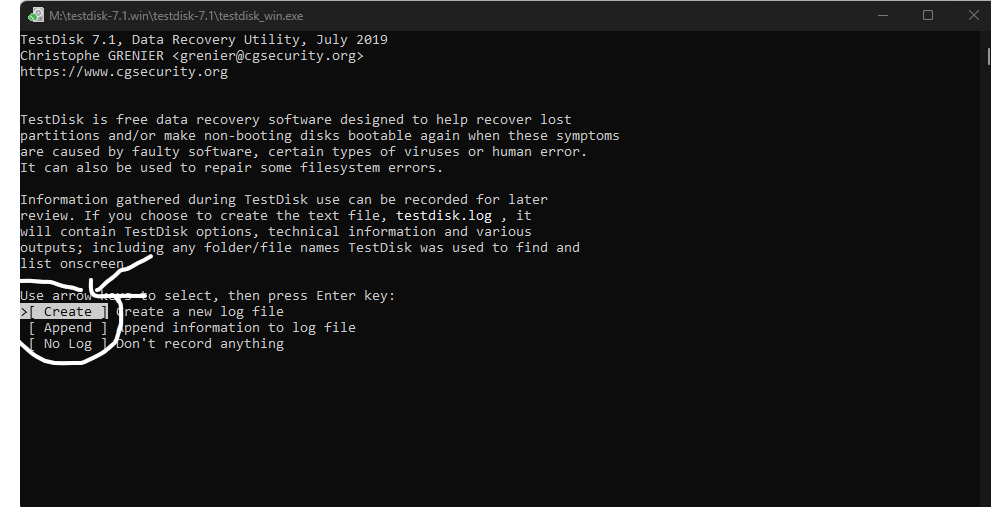Minimize the TestDisk console window

click(884, 15)
